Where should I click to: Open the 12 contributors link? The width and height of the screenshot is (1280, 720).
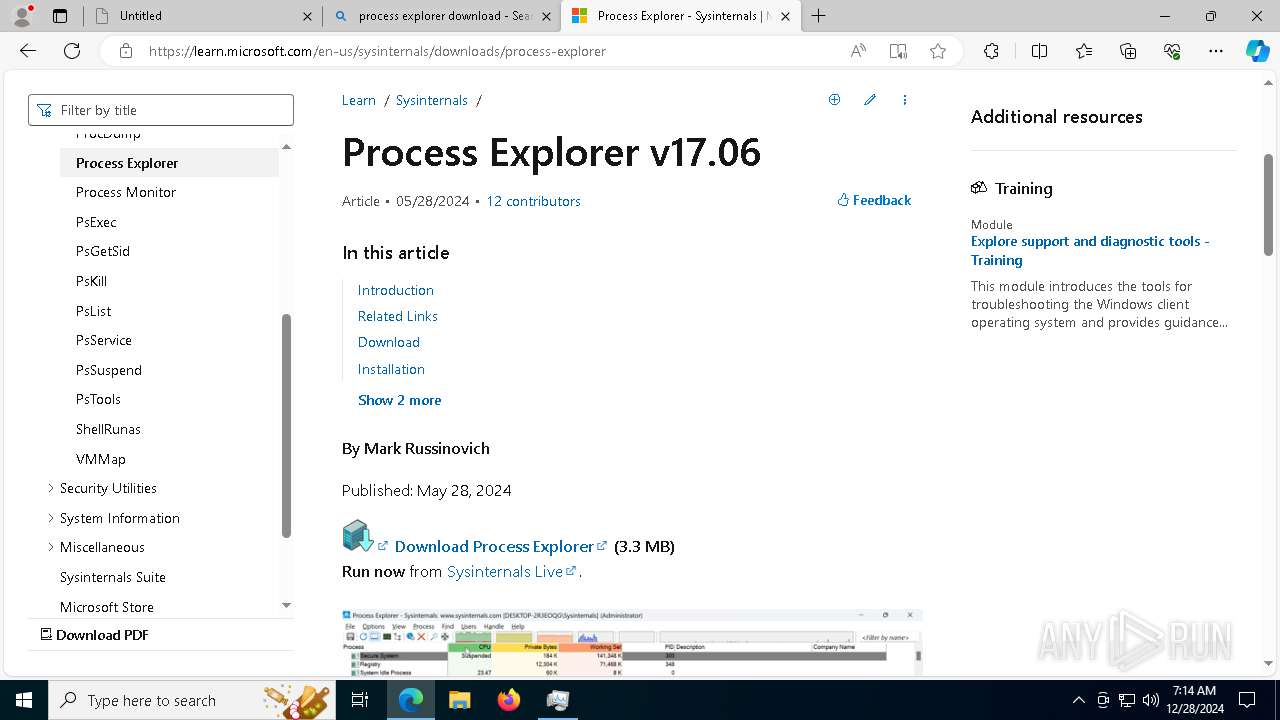(x=533, y=201)
